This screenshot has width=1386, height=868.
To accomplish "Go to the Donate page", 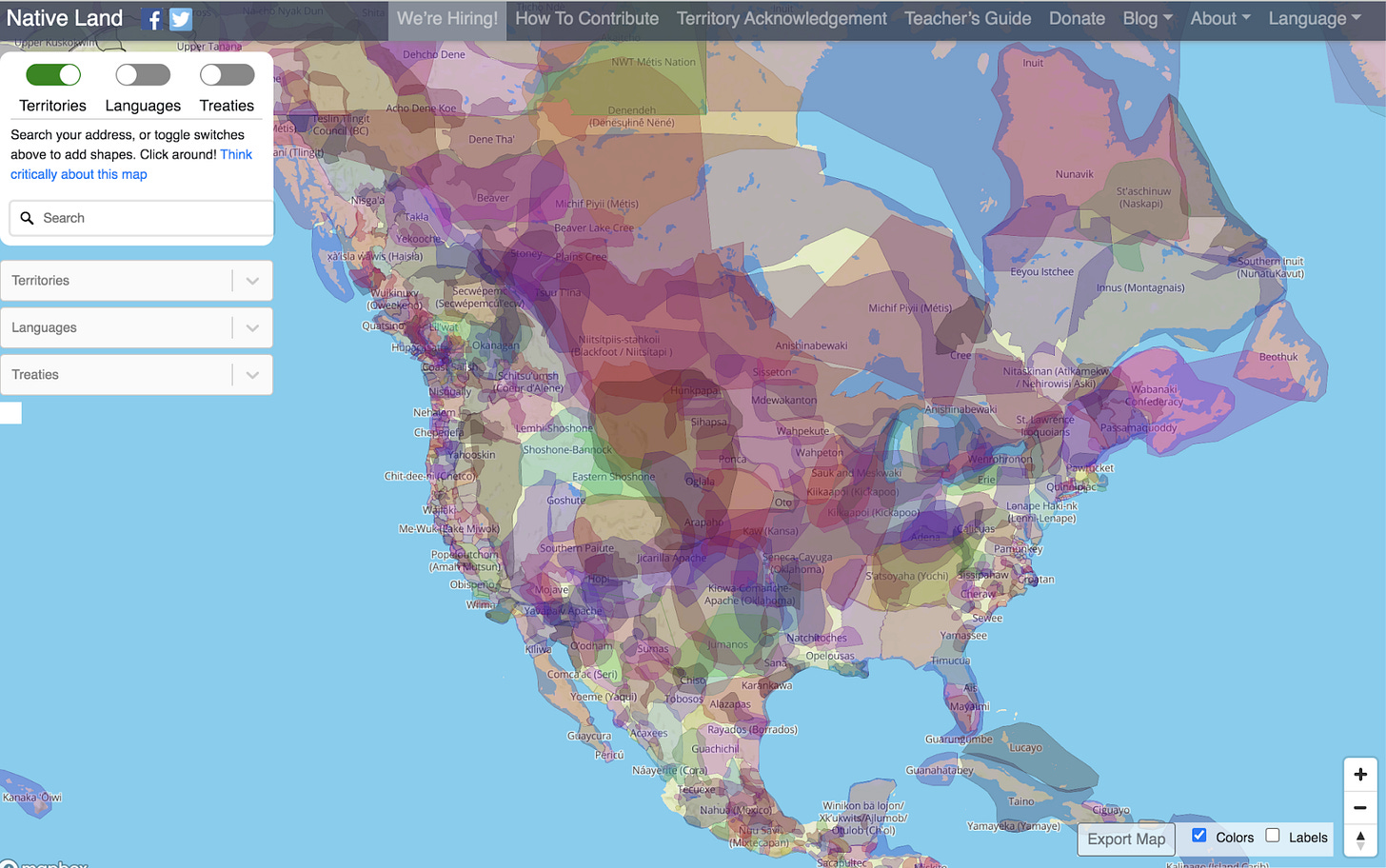I will [1077, 18].
